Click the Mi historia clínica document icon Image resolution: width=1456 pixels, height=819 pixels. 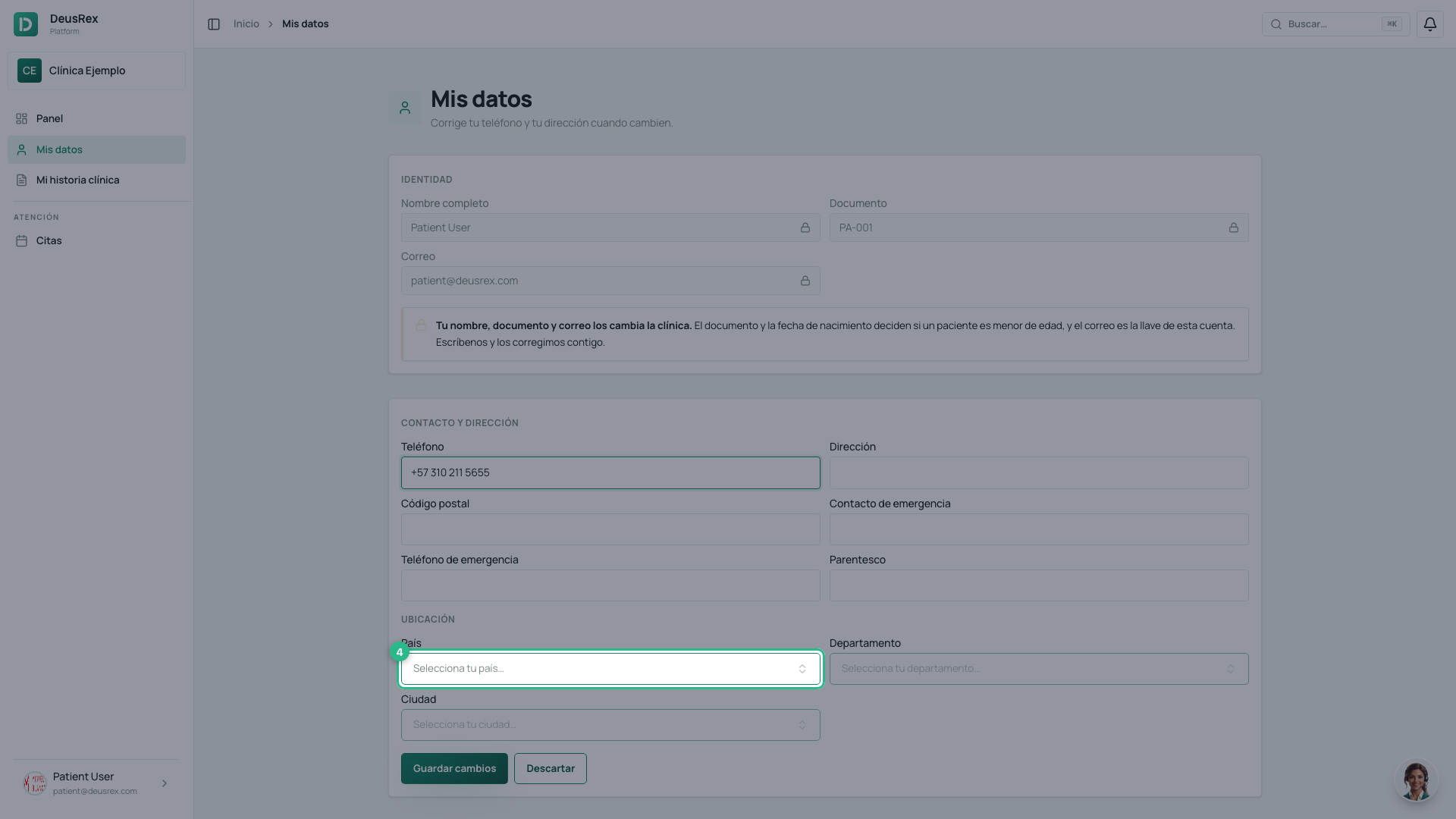click(21, 180)
